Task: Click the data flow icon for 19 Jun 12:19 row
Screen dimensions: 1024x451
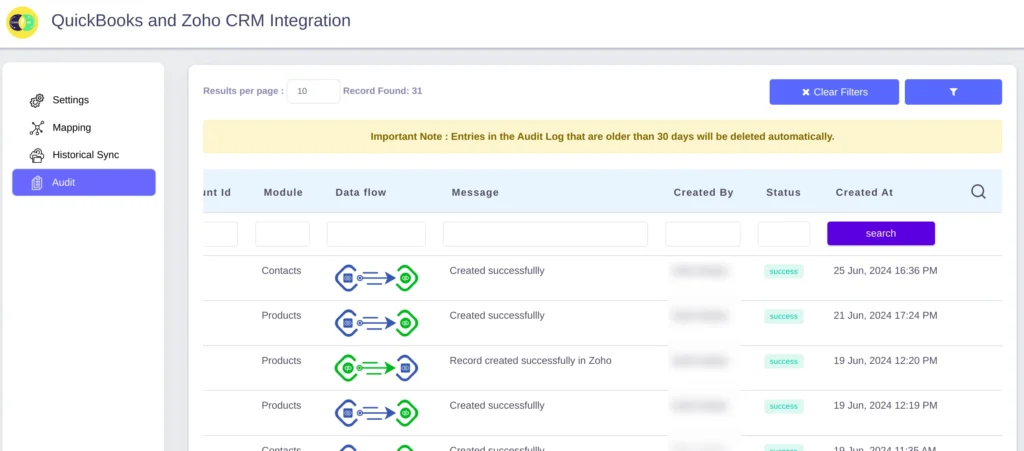Action: click(376, 413)
